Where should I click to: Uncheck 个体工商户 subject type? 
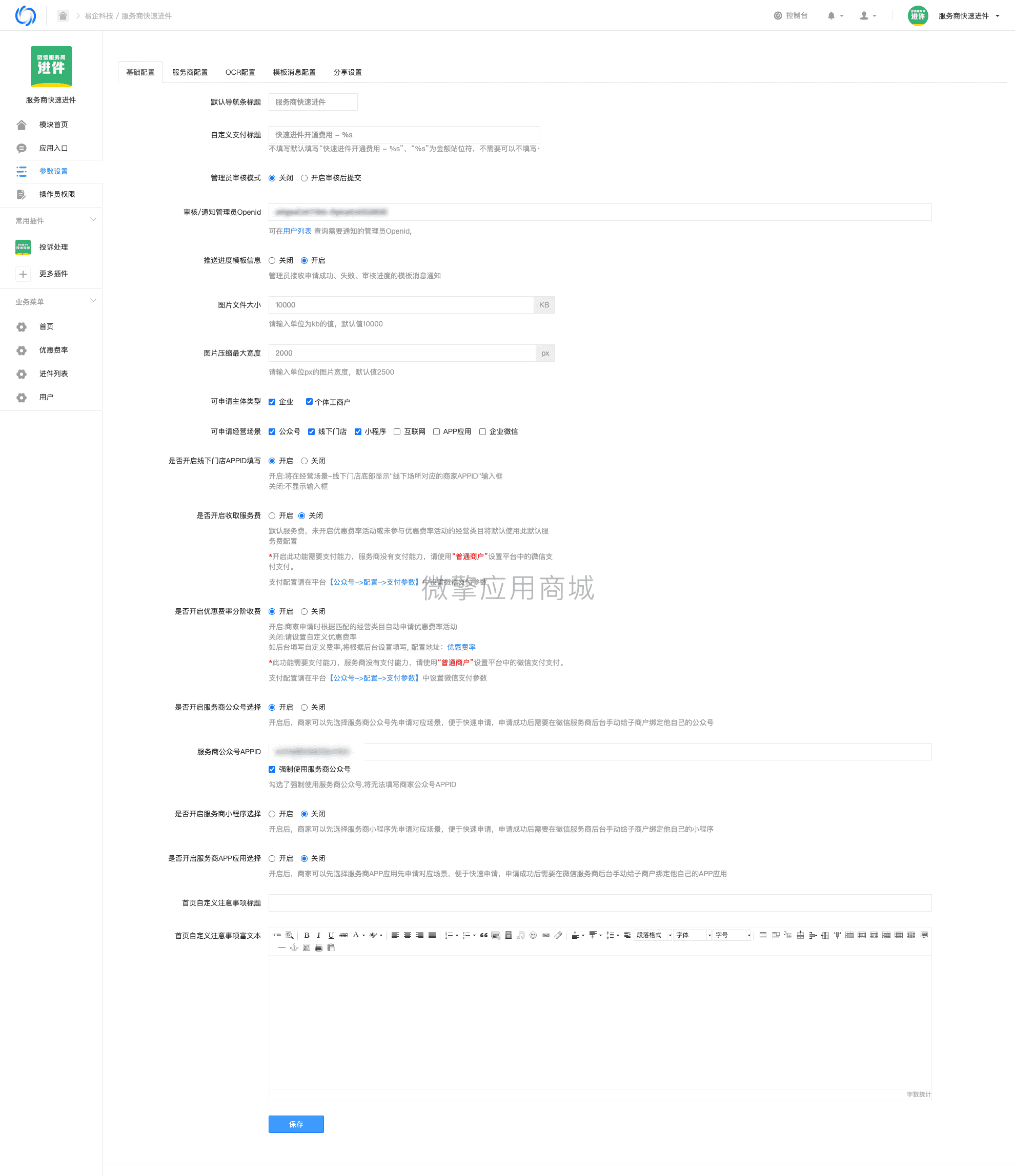point(310,402)
